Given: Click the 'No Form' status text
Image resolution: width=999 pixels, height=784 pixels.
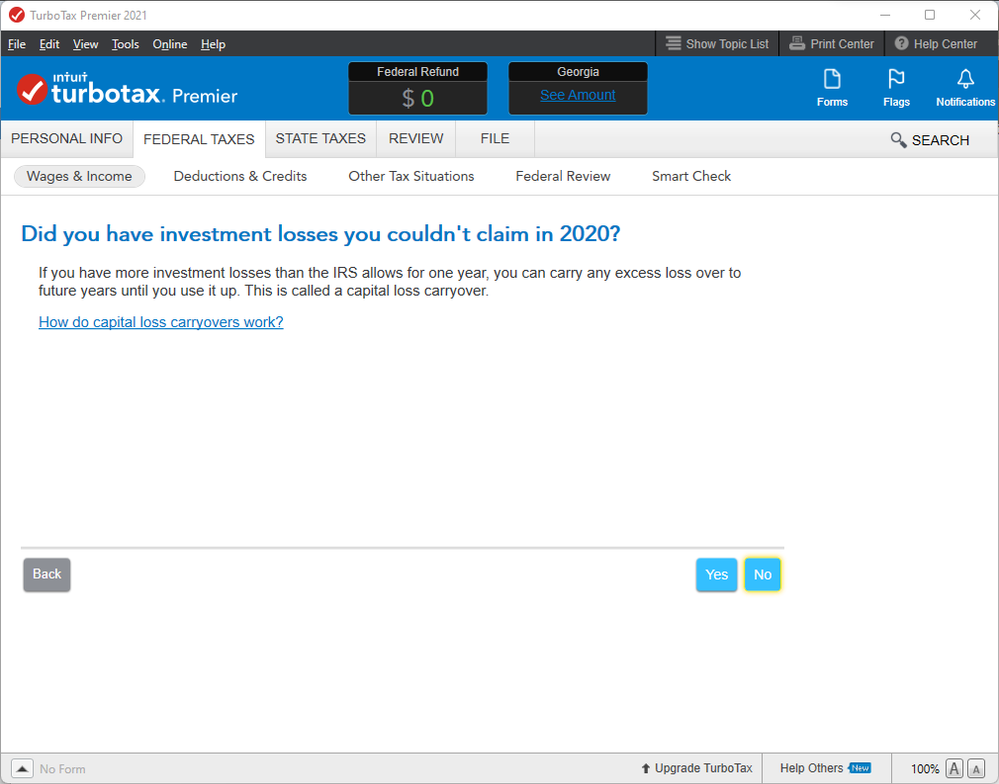Looking at the screenshot, I should [x=62, y=769].
